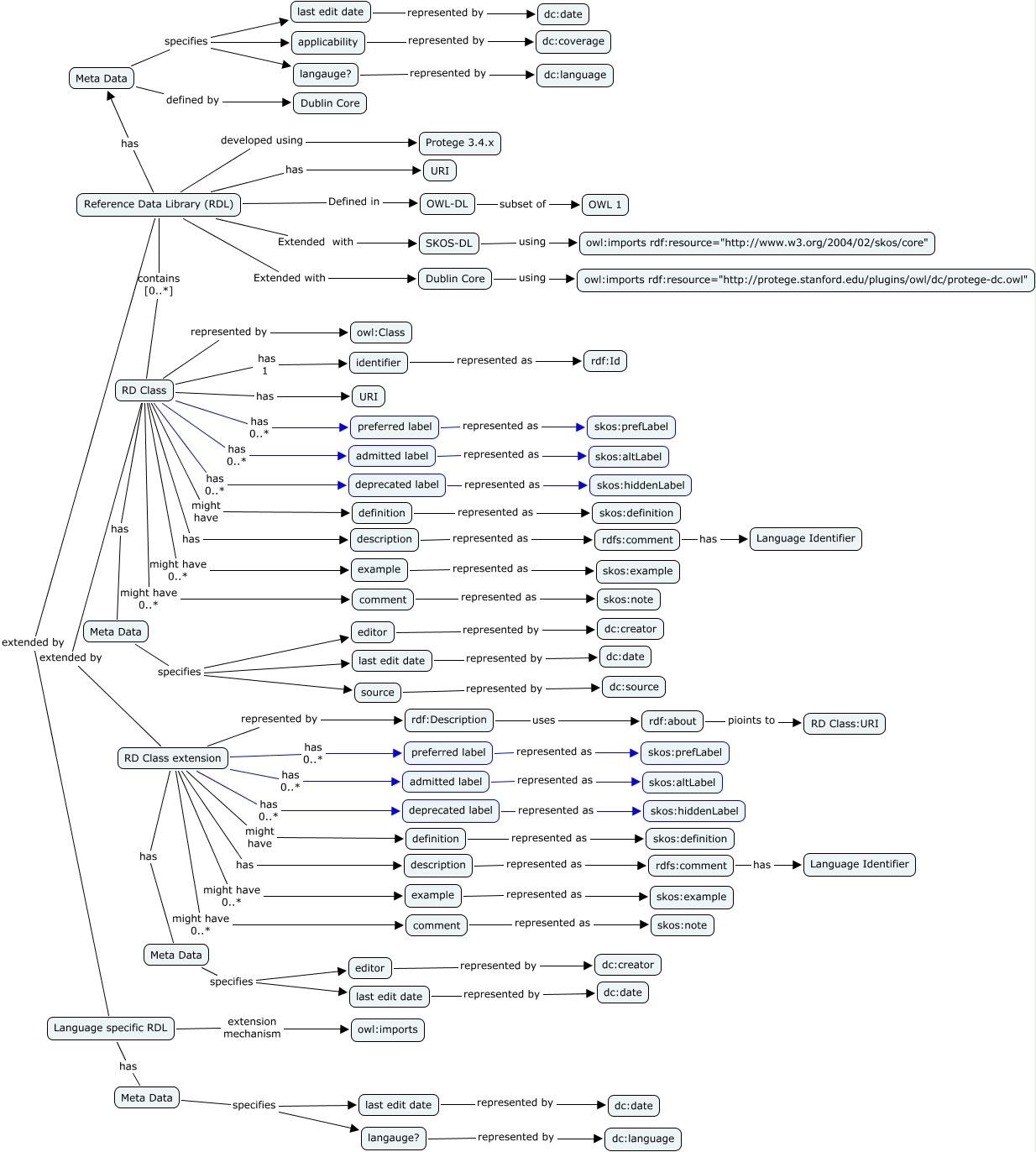
Task: Click the identifier node
Action: tap(378, 363)
